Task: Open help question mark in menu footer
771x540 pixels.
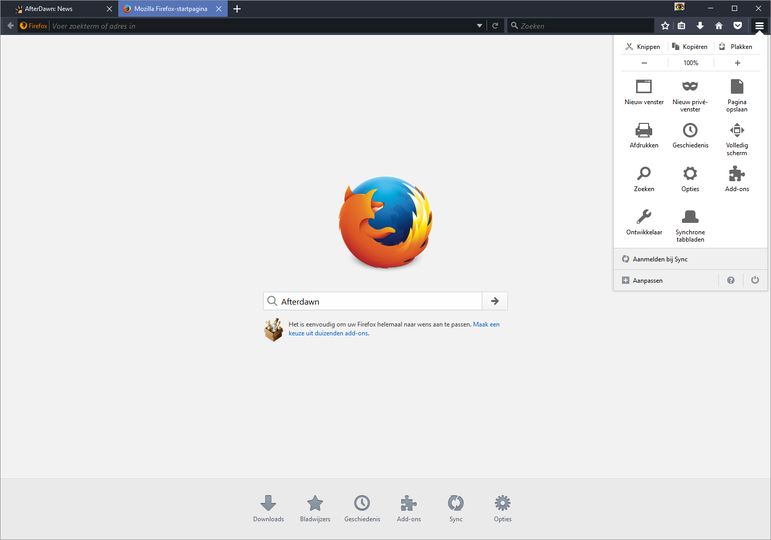Action: 731,280
